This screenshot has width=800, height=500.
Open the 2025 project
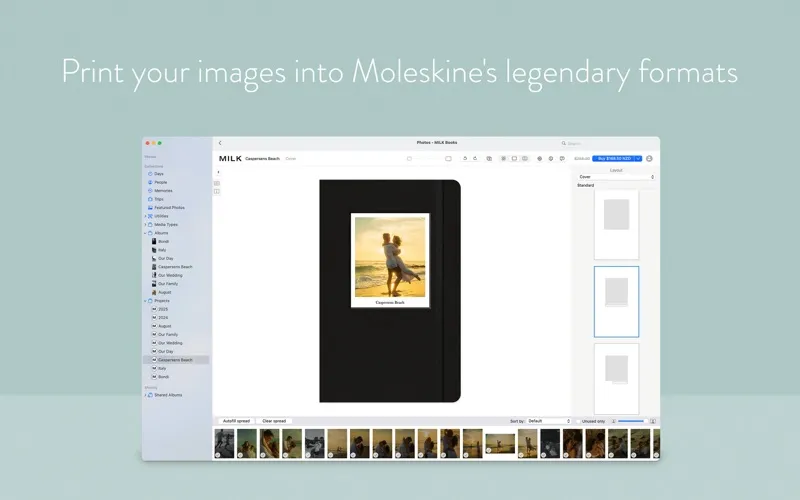(x=162, y=309)
